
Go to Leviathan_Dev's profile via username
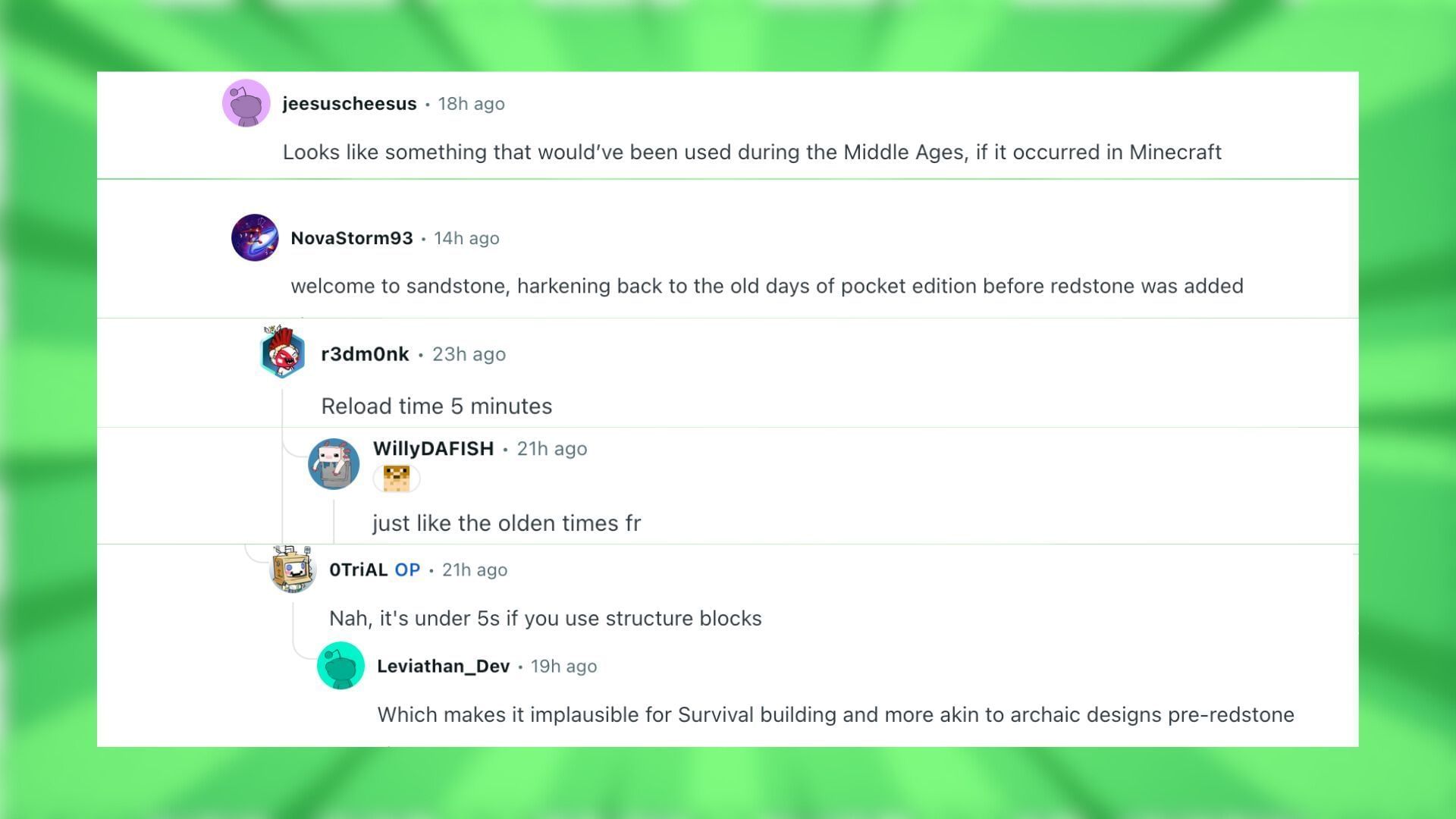(443, 667)
